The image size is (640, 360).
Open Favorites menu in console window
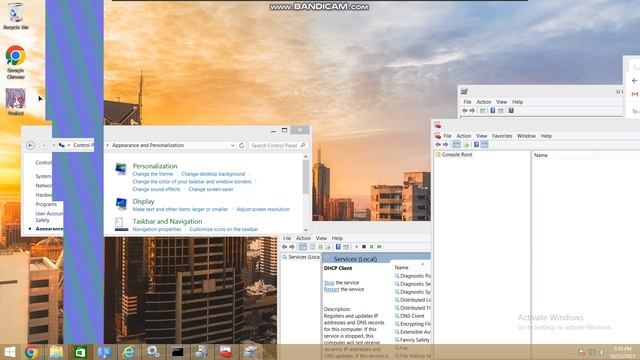pyautogui.click(x=502, y=136)
